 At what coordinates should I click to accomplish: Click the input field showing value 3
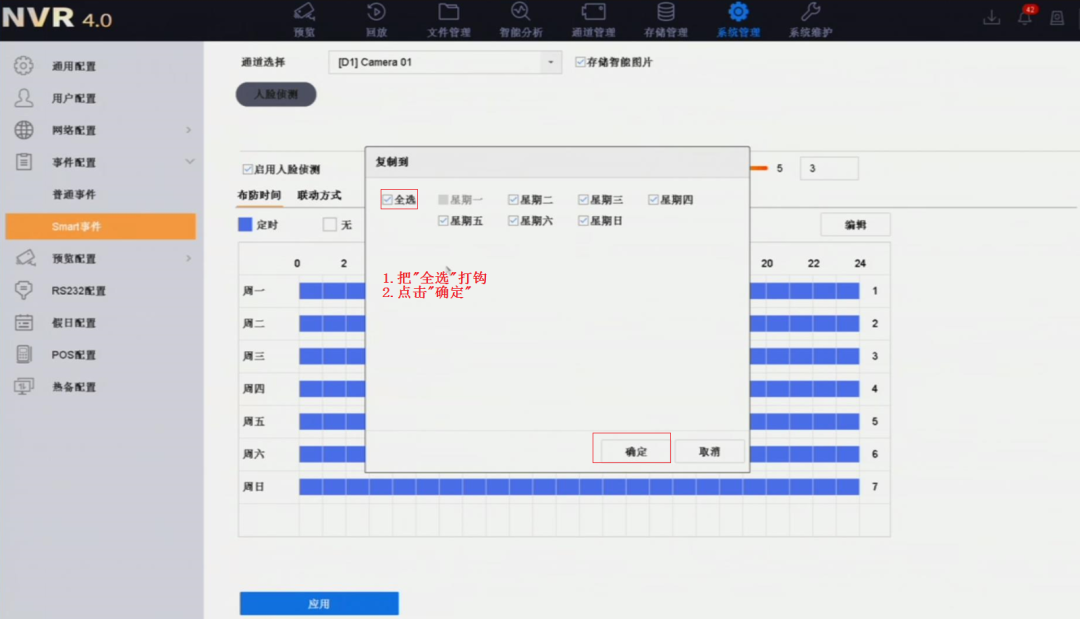(x=828, y=168)
